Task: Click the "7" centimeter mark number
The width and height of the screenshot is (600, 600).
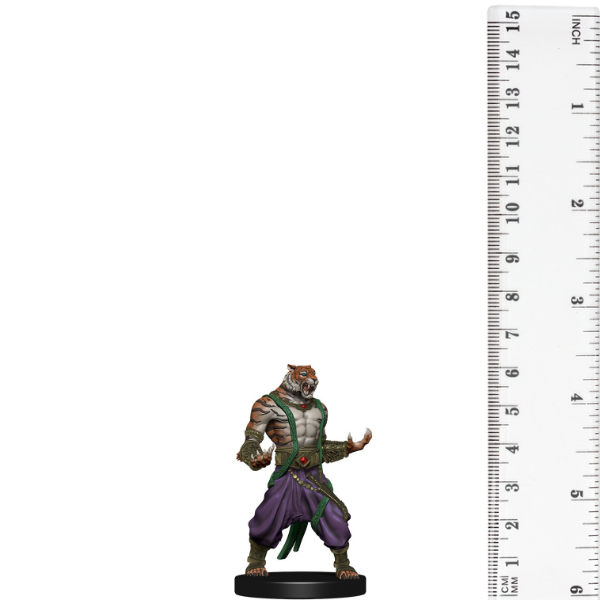Action: (513, 334)
